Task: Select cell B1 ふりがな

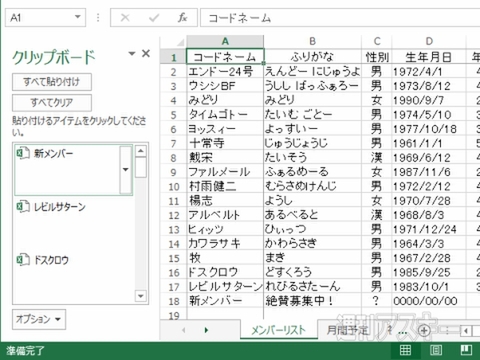Action: pyautogui.click(x=312, y=57)
